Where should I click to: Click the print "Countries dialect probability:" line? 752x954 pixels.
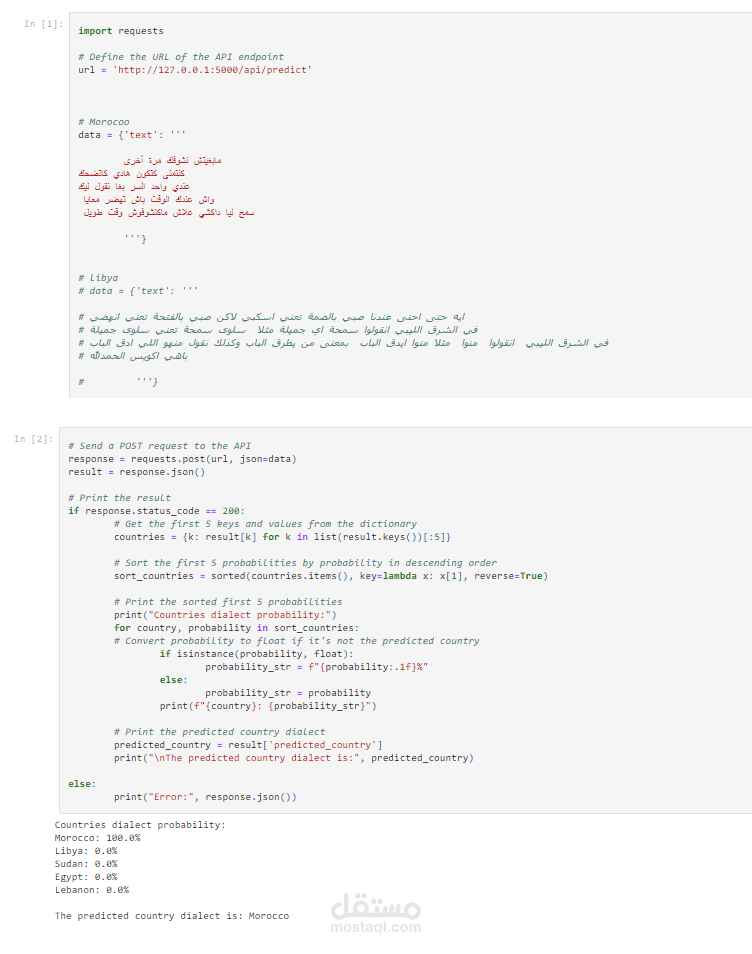(x=225, y=615)
